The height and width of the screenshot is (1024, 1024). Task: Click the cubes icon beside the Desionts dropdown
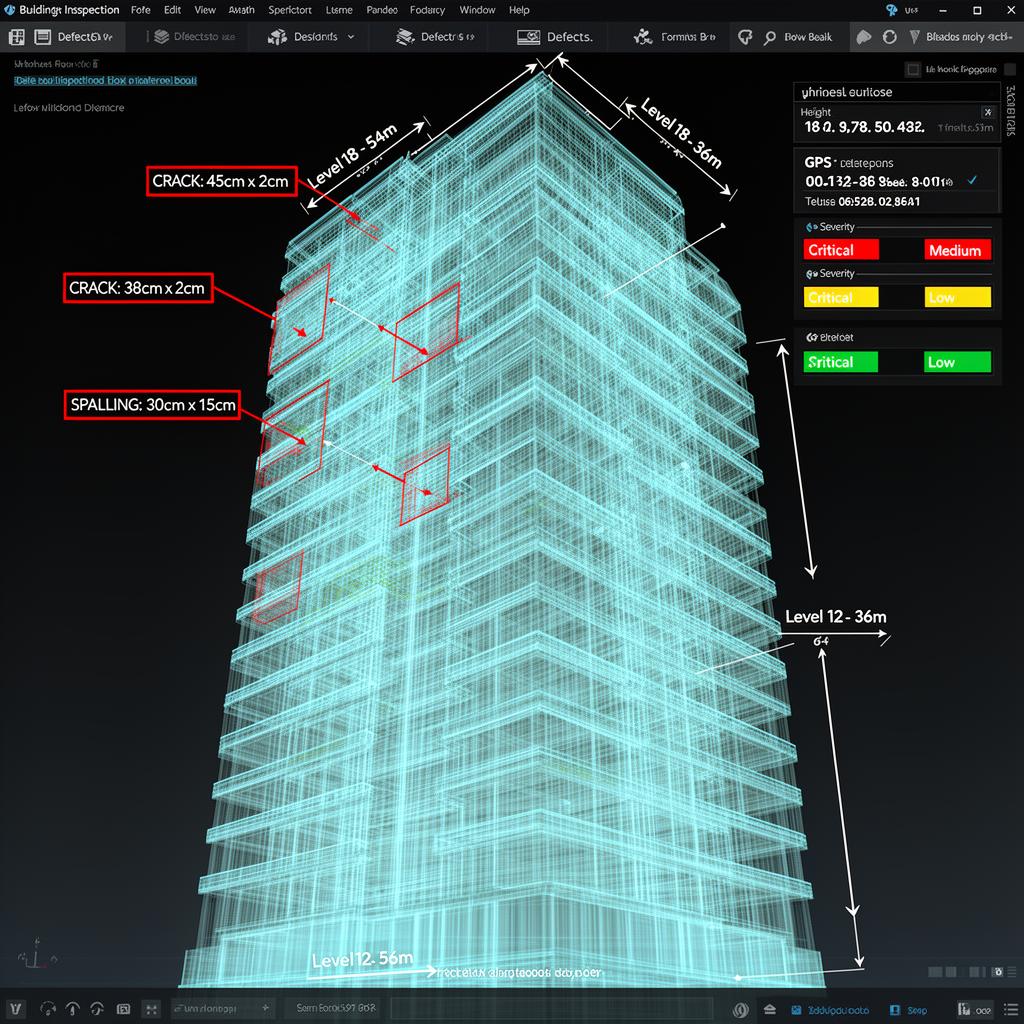pos(278,37)
